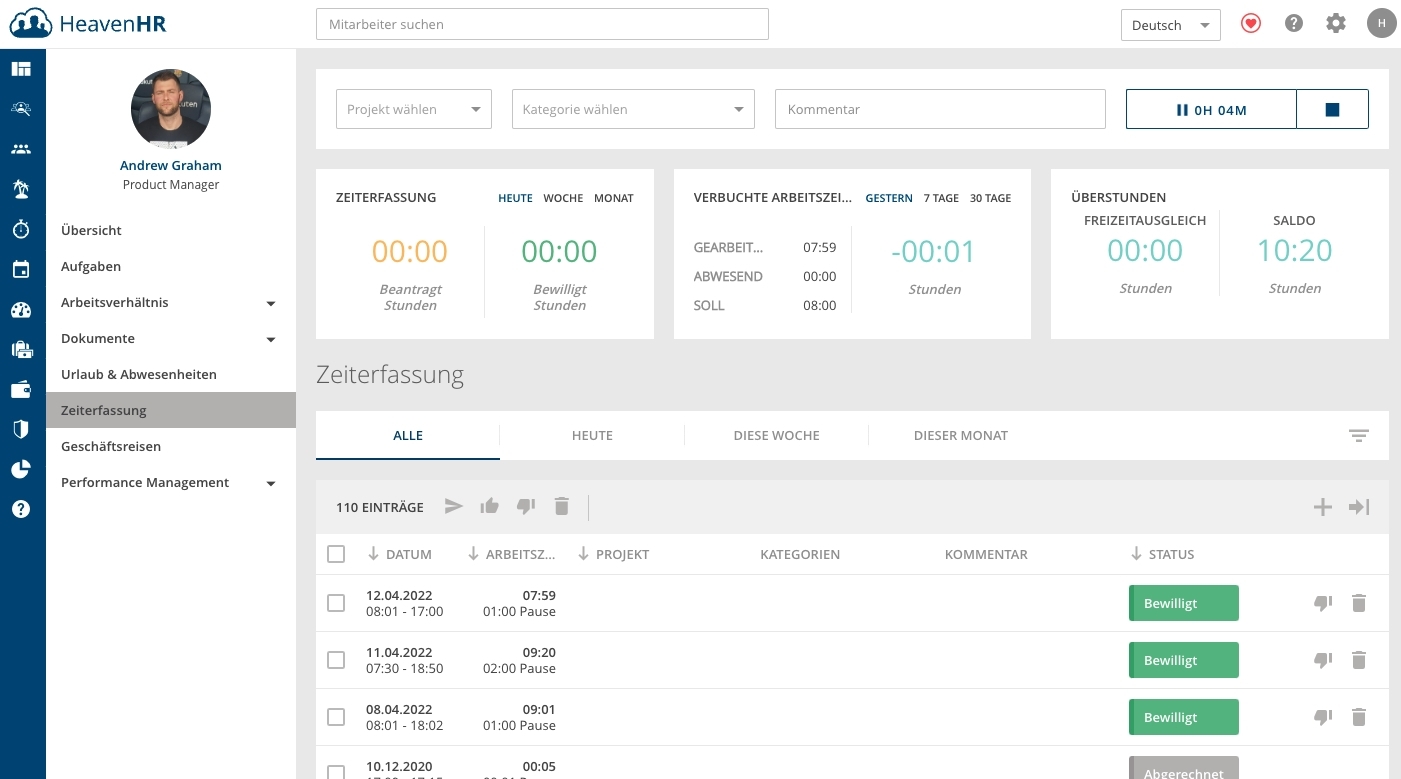Open help via top bar question mark
The image size is (1401, 779).
pyautogui.click(x=1294, y=23)
